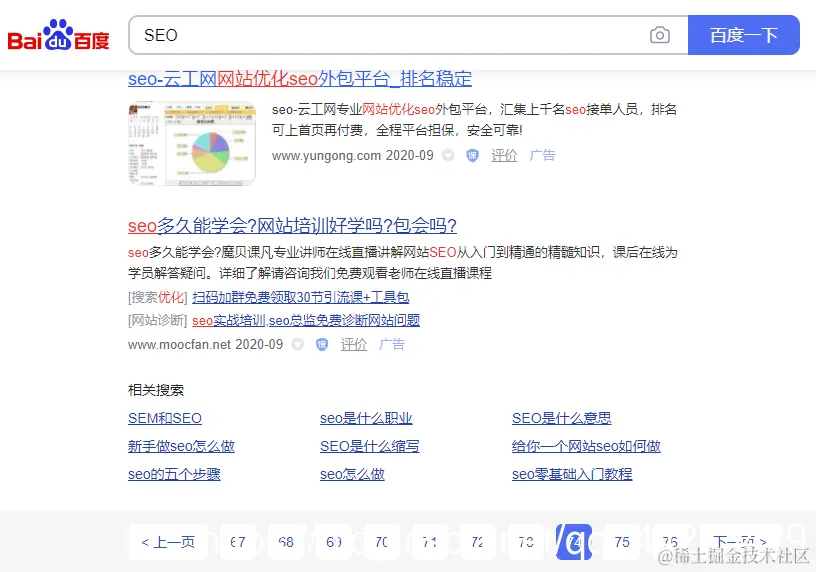
Task: Open related search 给你一个网站seo如何做
Action: tap(586, 446)
